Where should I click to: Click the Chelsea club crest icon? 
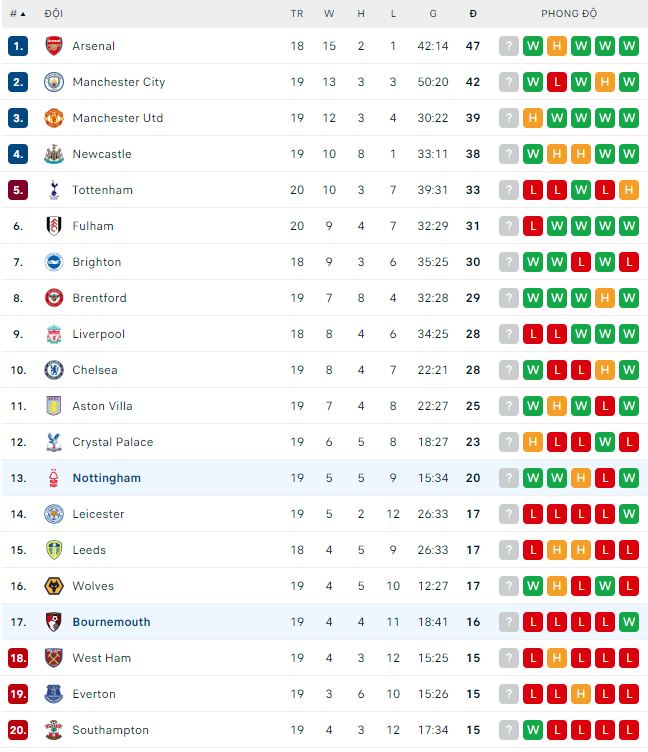pos(53,370)
